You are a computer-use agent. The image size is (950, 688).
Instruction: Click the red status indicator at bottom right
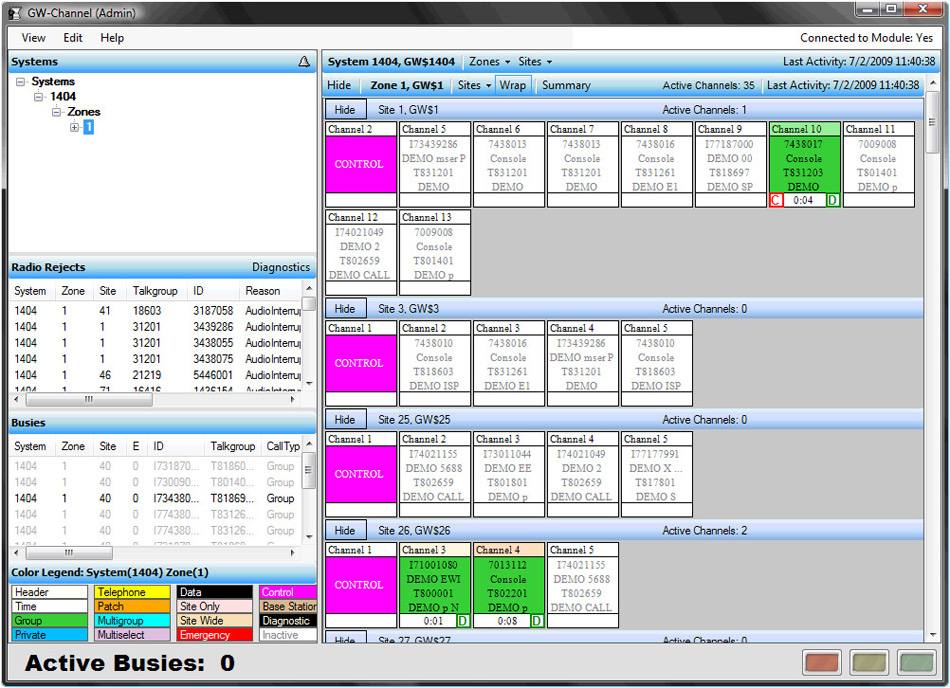821,663
